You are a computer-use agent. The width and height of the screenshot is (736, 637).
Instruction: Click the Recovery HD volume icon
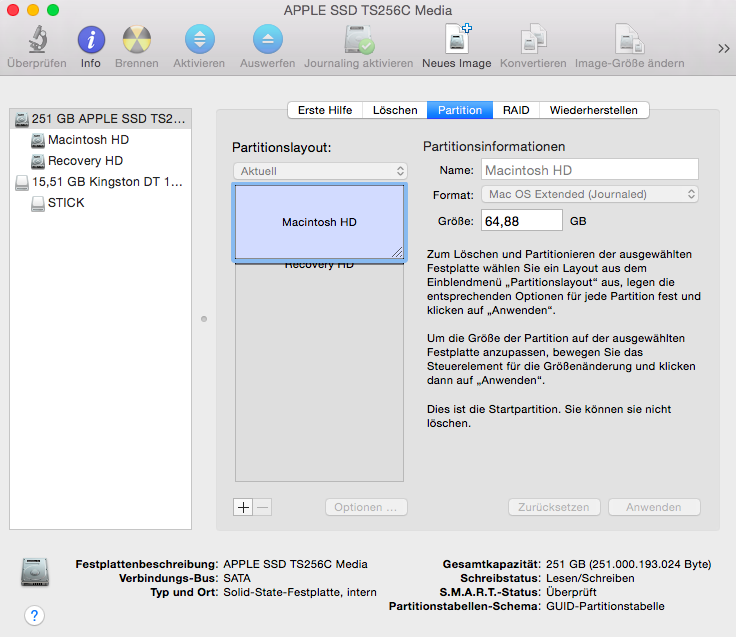(38, 161)
